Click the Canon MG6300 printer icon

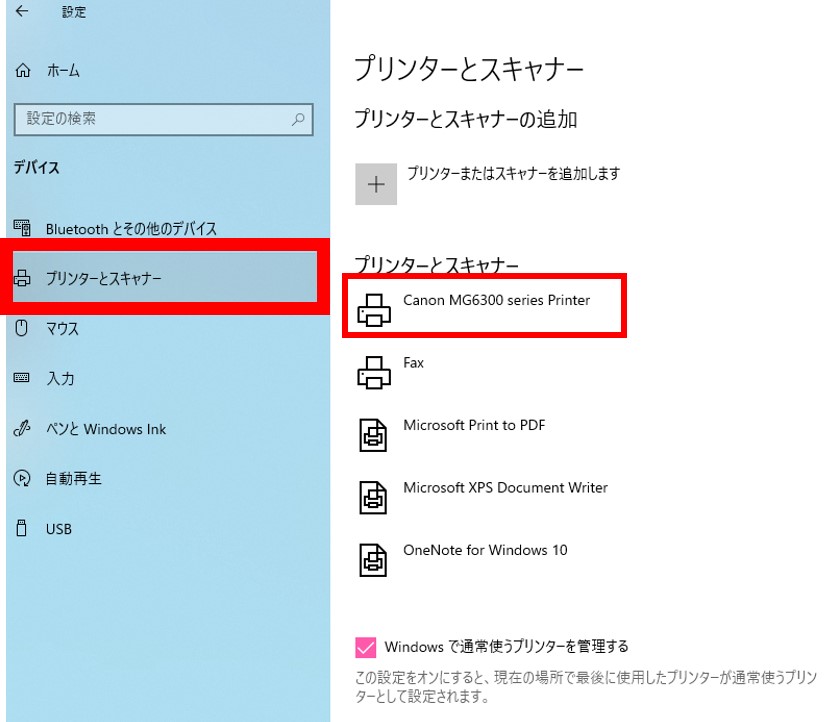[374, 310]
